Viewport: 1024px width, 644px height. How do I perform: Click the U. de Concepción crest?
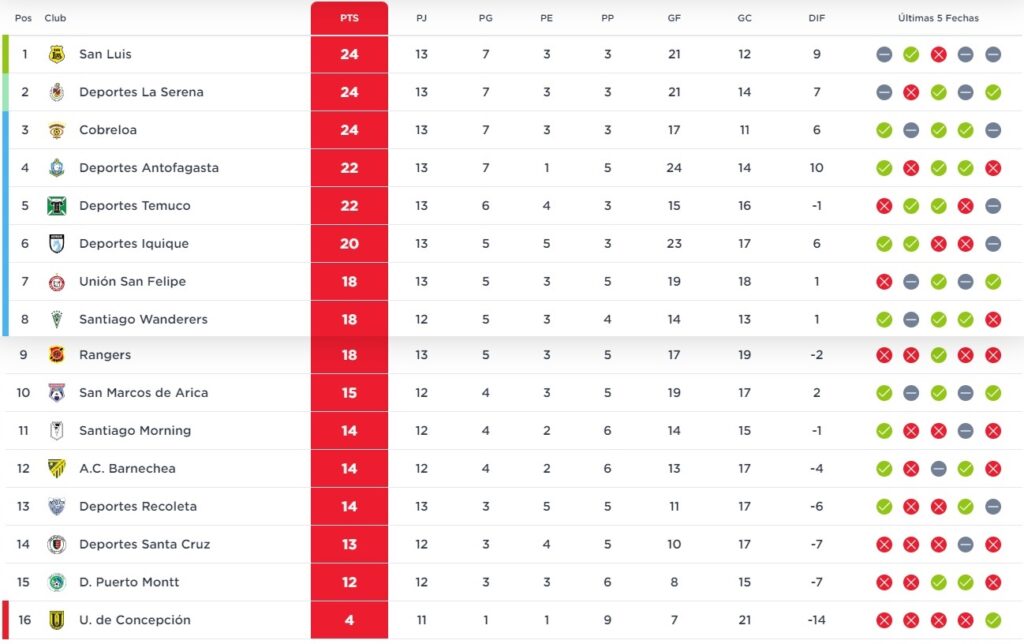point(56,620)
